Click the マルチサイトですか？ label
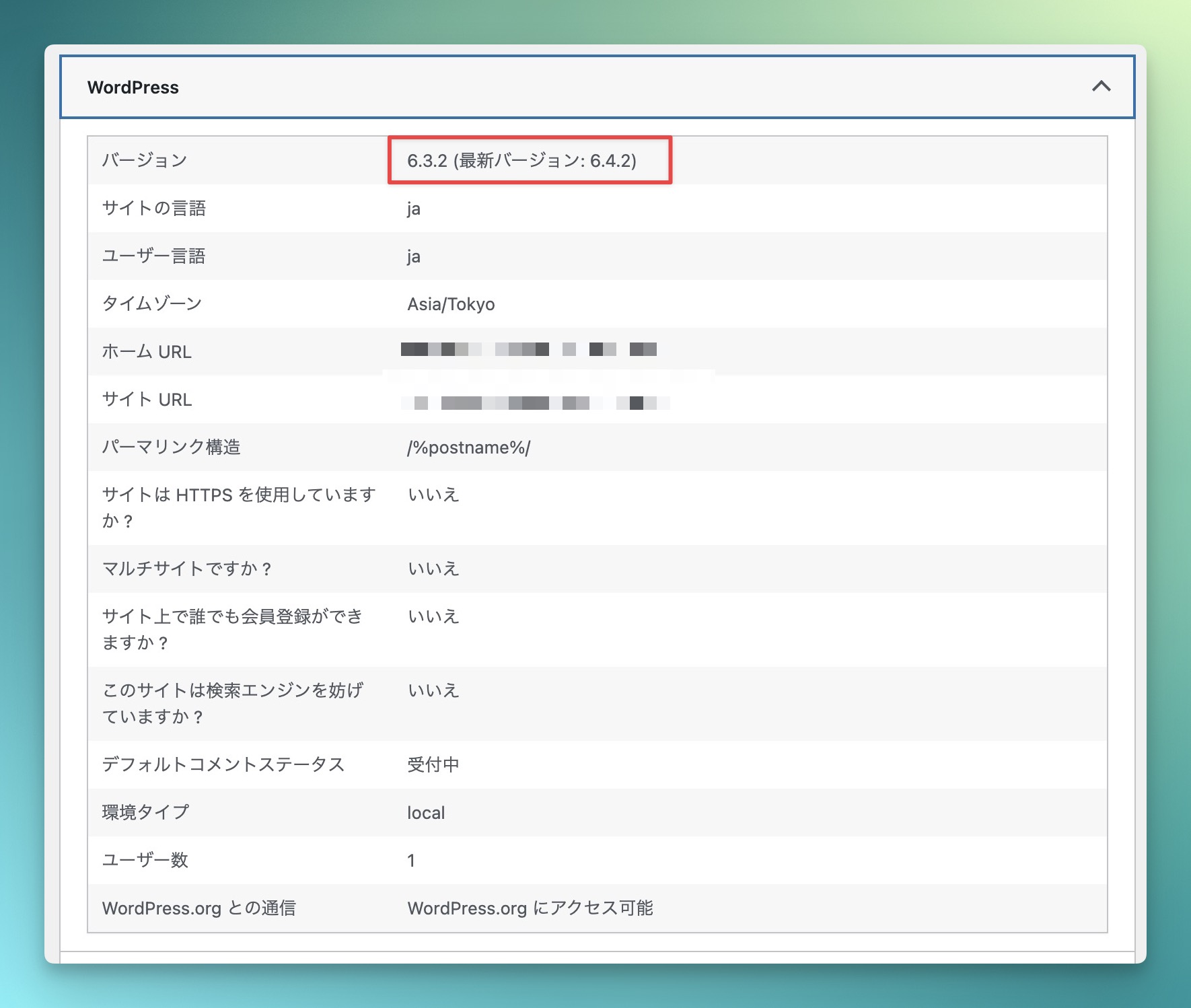 point(187,569)
